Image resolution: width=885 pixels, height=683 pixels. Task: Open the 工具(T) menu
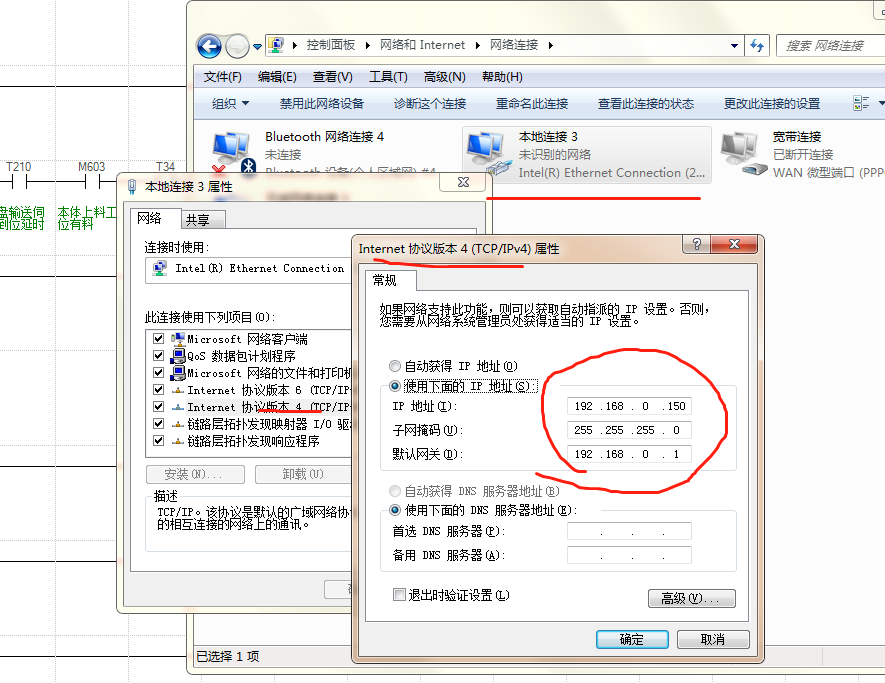[x=387, y=77]
